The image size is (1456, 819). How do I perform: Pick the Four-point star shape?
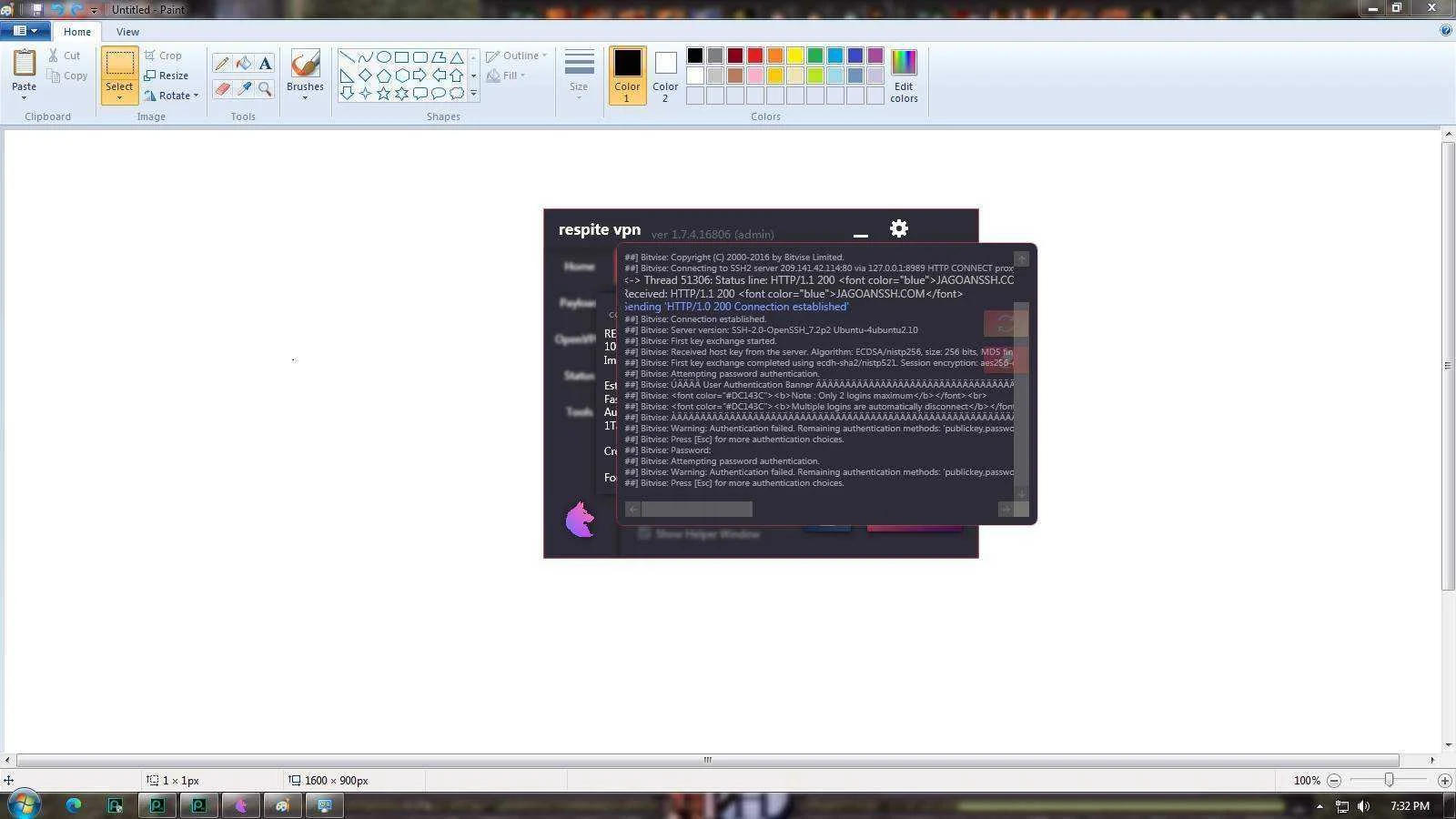[365, 93]
